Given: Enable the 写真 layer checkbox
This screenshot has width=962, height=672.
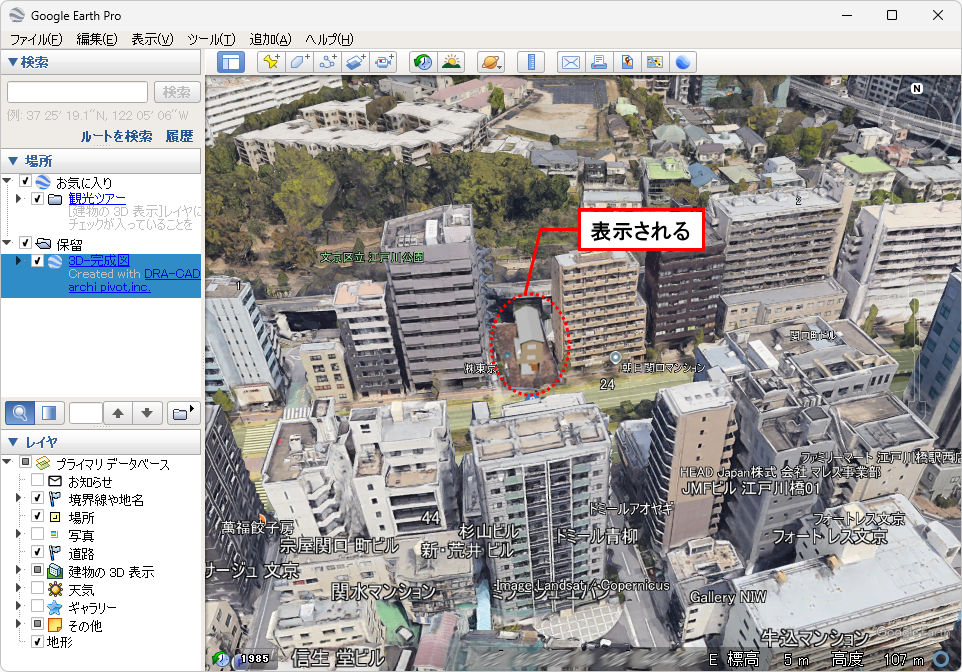Looking at the screenshot, I should click(37, 533).
